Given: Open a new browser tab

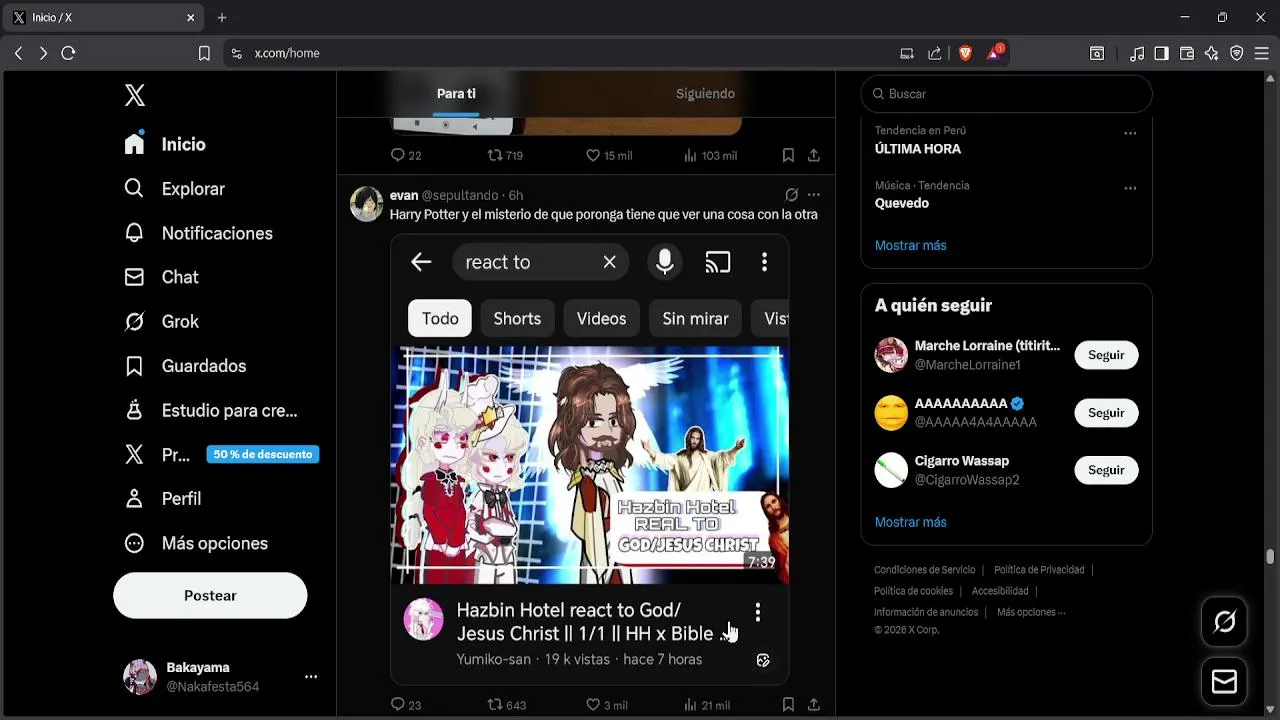Looking at the screenshot, I should pyautogui.click(x=222, y=17).
